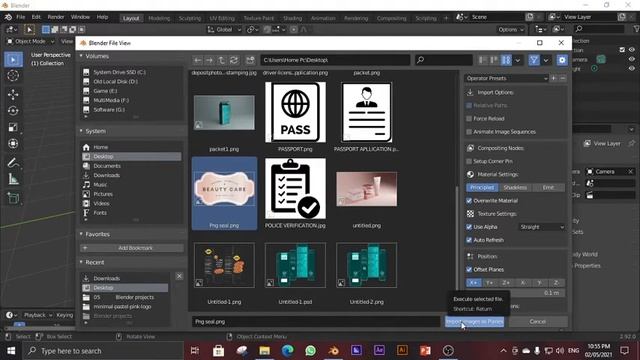Add a new operator preset
The image size is (640, 360).
tap(553, 78)
